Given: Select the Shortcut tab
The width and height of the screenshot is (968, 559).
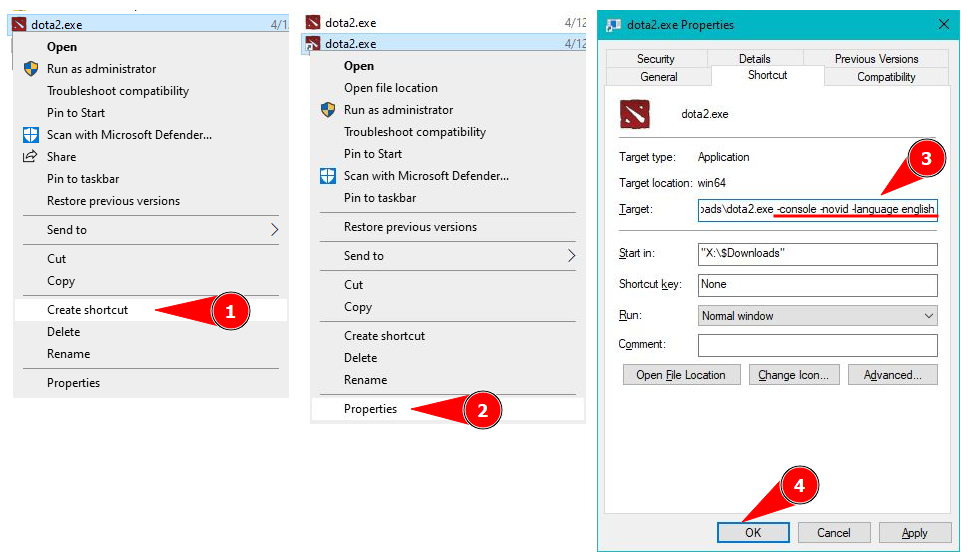Looking at the screenshot, I should [767, 75].
